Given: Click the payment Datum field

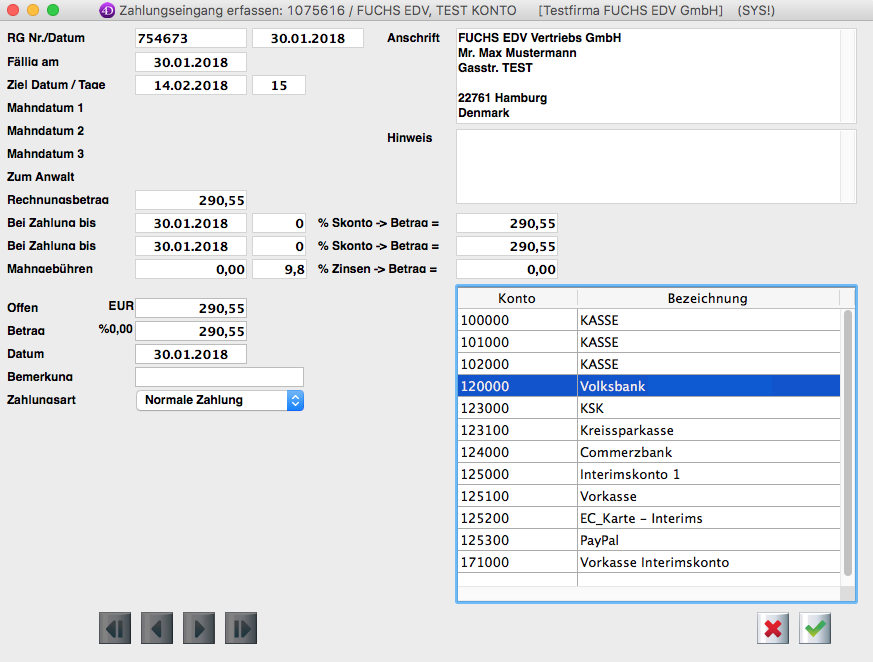Looking at the screenshot, I should tap(191, 354).
